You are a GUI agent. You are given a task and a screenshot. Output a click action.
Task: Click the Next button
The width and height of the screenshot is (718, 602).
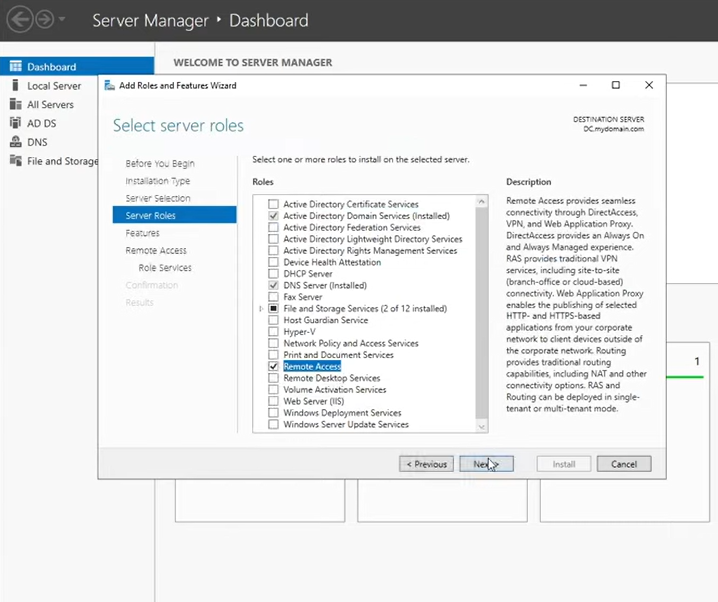(486, 464)
